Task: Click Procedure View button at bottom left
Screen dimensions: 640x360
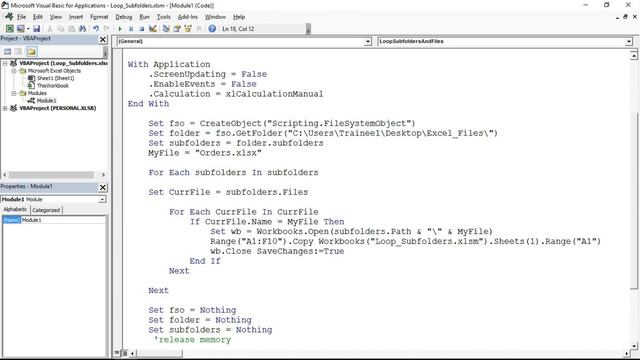Action: (117, 353)
